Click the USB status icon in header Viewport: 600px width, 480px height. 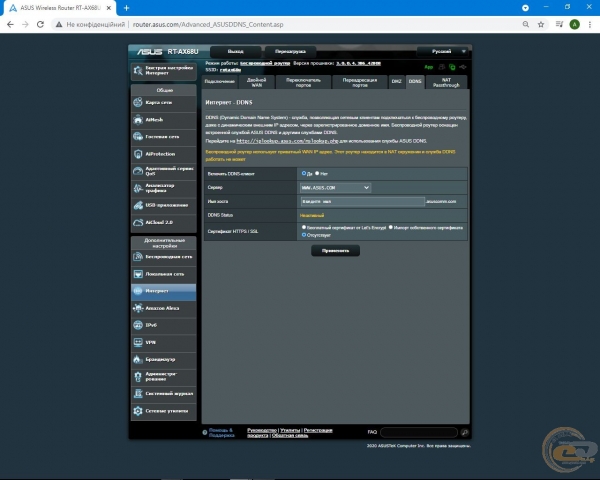463,67
